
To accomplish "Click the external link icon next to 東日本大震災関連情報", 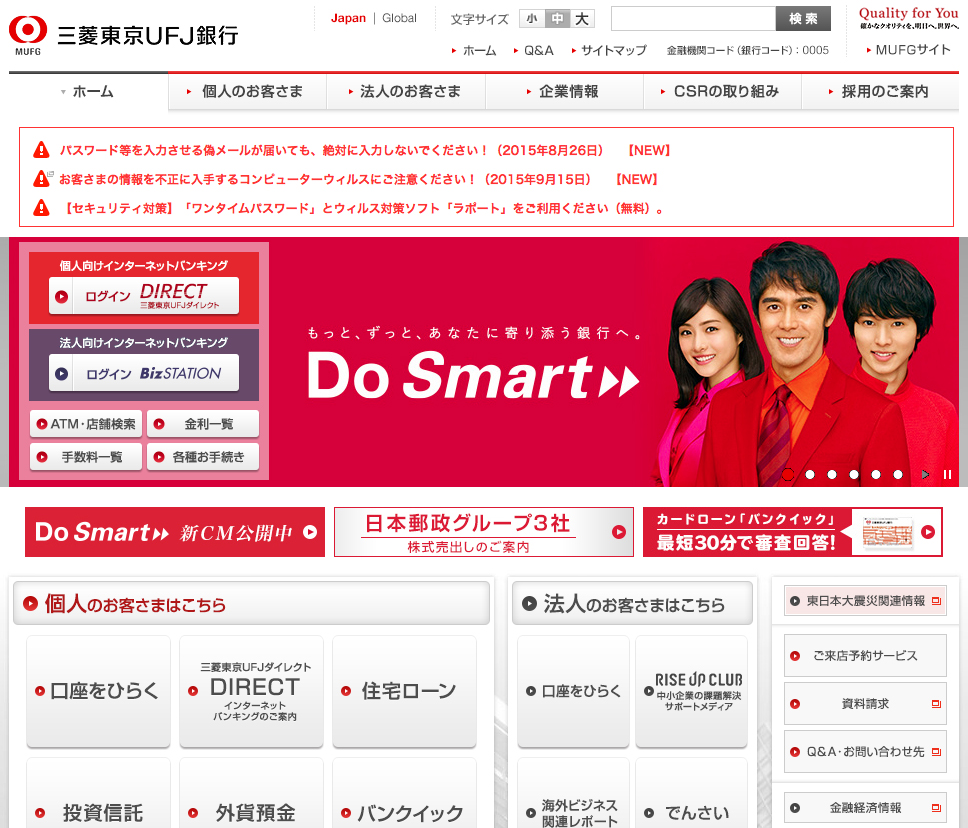I will click(936, 601).
